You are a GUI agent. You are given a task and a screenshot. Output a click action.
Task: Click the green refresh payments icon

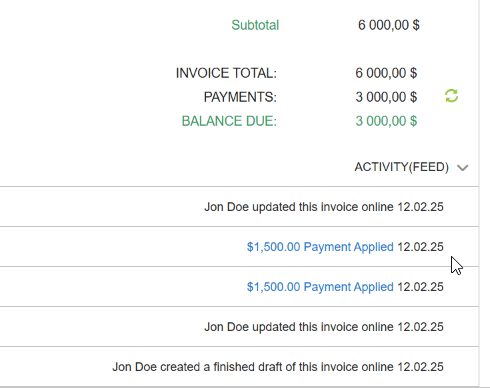tap(451, 96)
